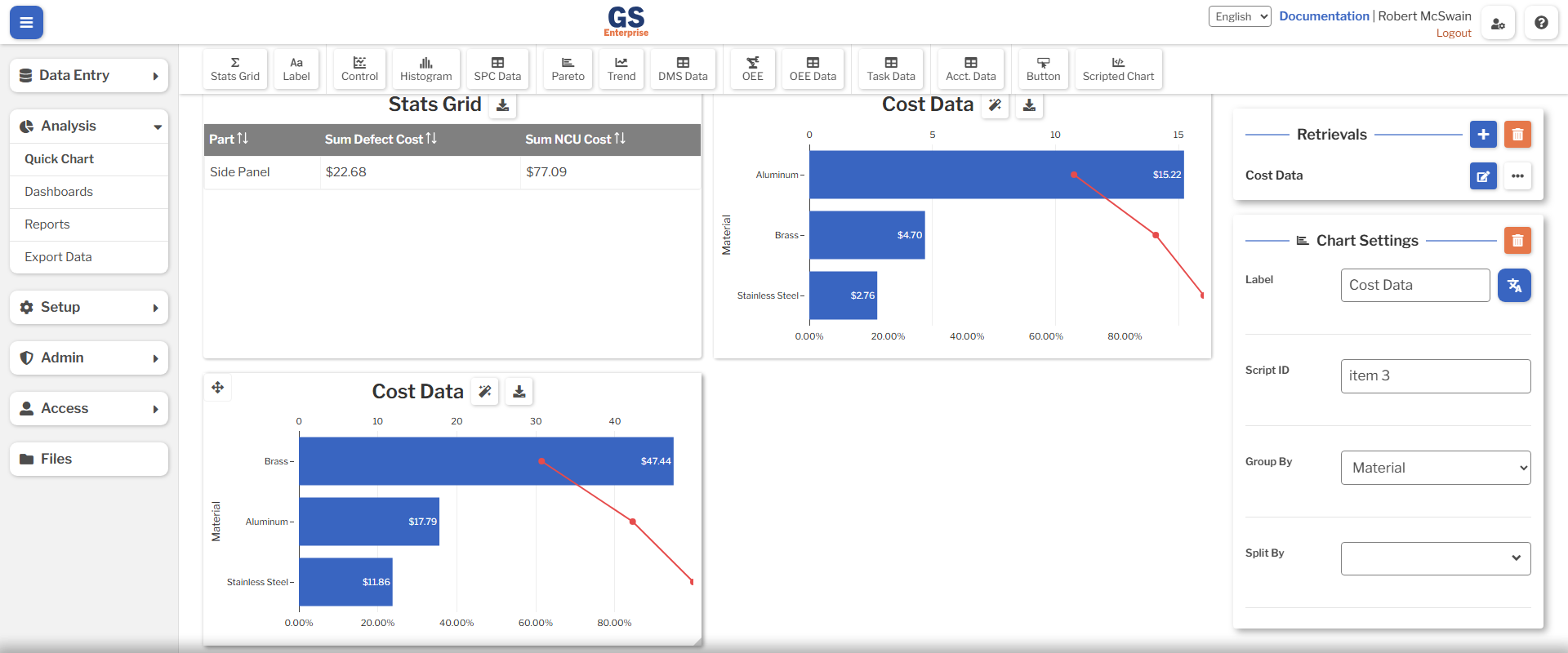Download the bottom Cost Data chart
This screenshot has width=1568, height=653.
(x=519, y=392)
